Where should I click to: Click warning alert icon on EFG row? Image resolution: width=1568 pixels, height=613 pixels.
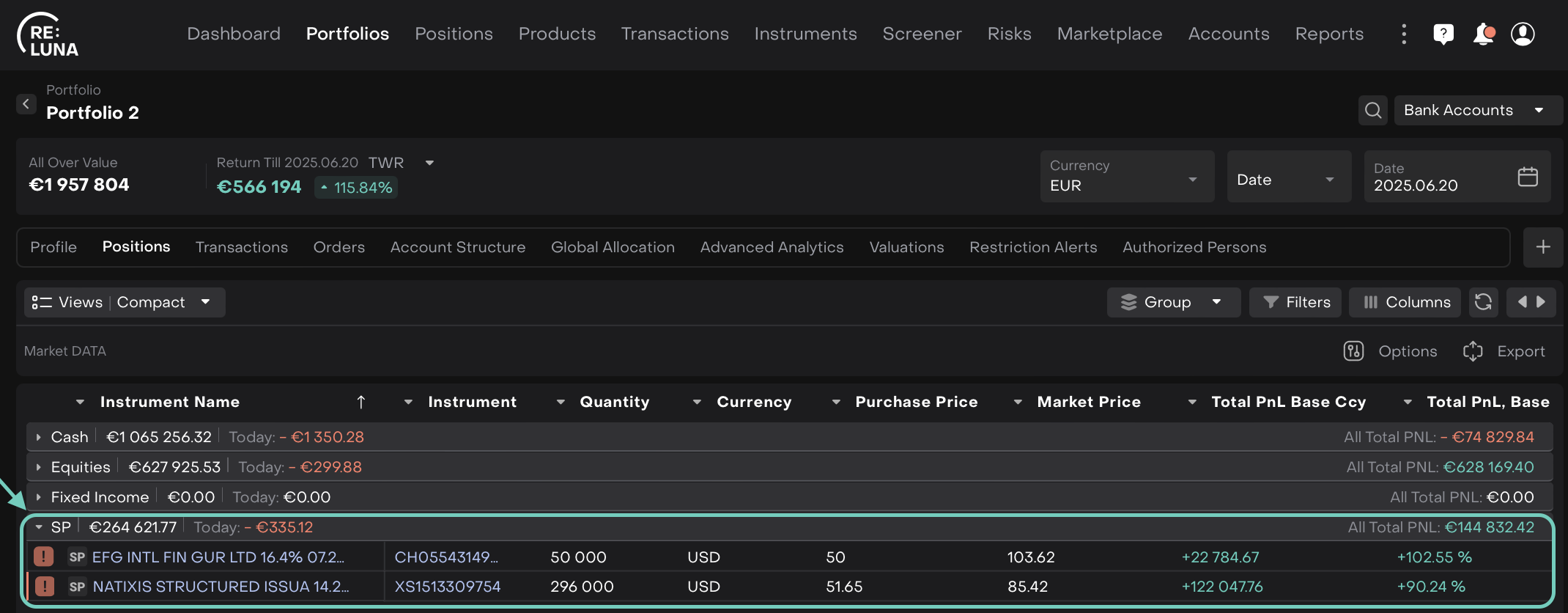44,557
